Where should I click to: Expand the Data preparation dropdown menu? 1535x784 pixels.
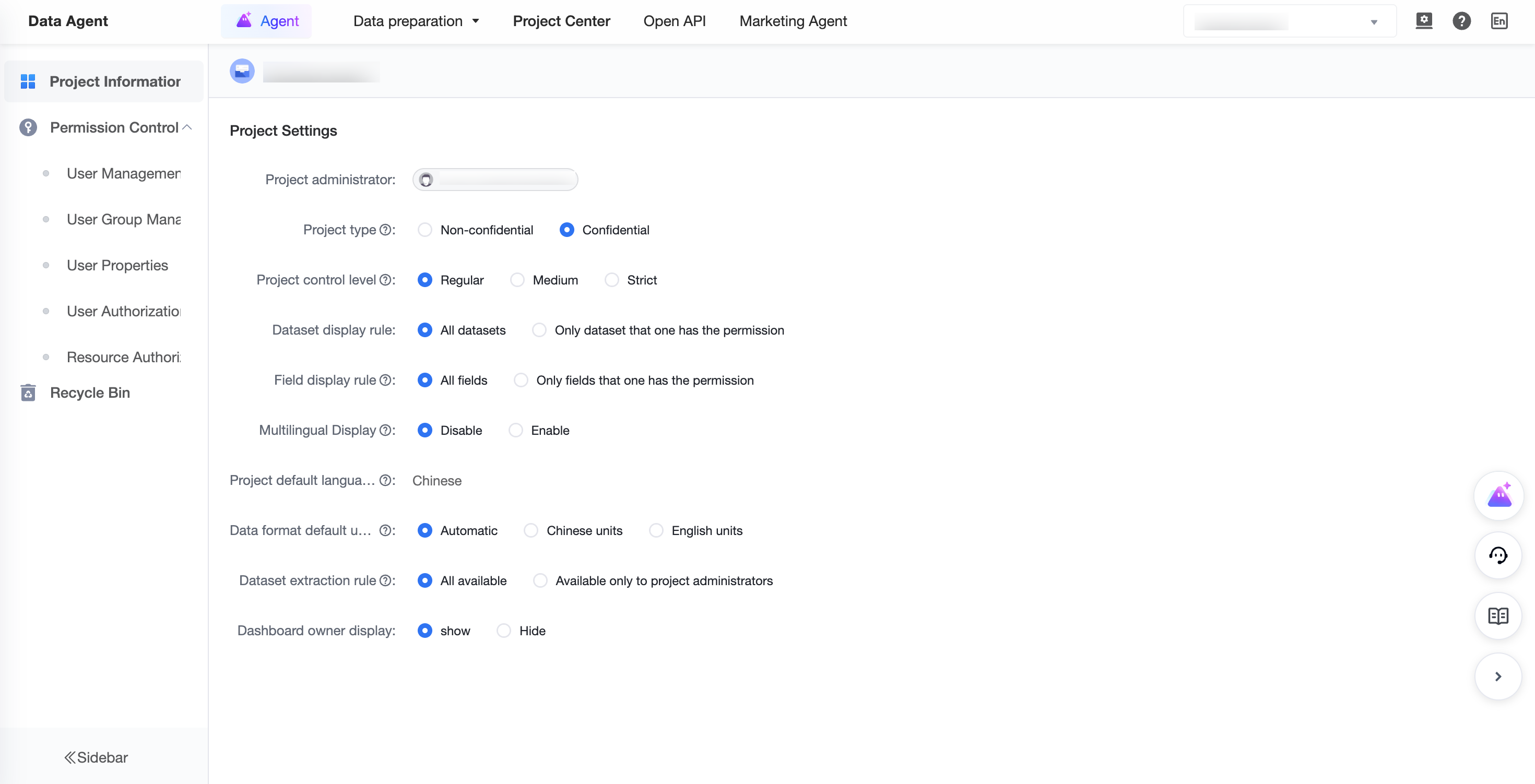click(x=416, y=21)
